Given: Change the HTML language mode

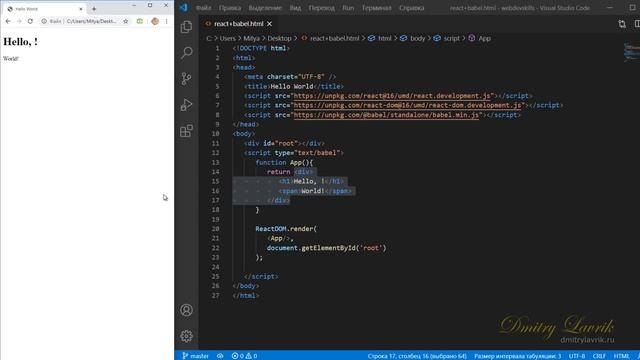Looking at the screenshot, I should [621, 356].
